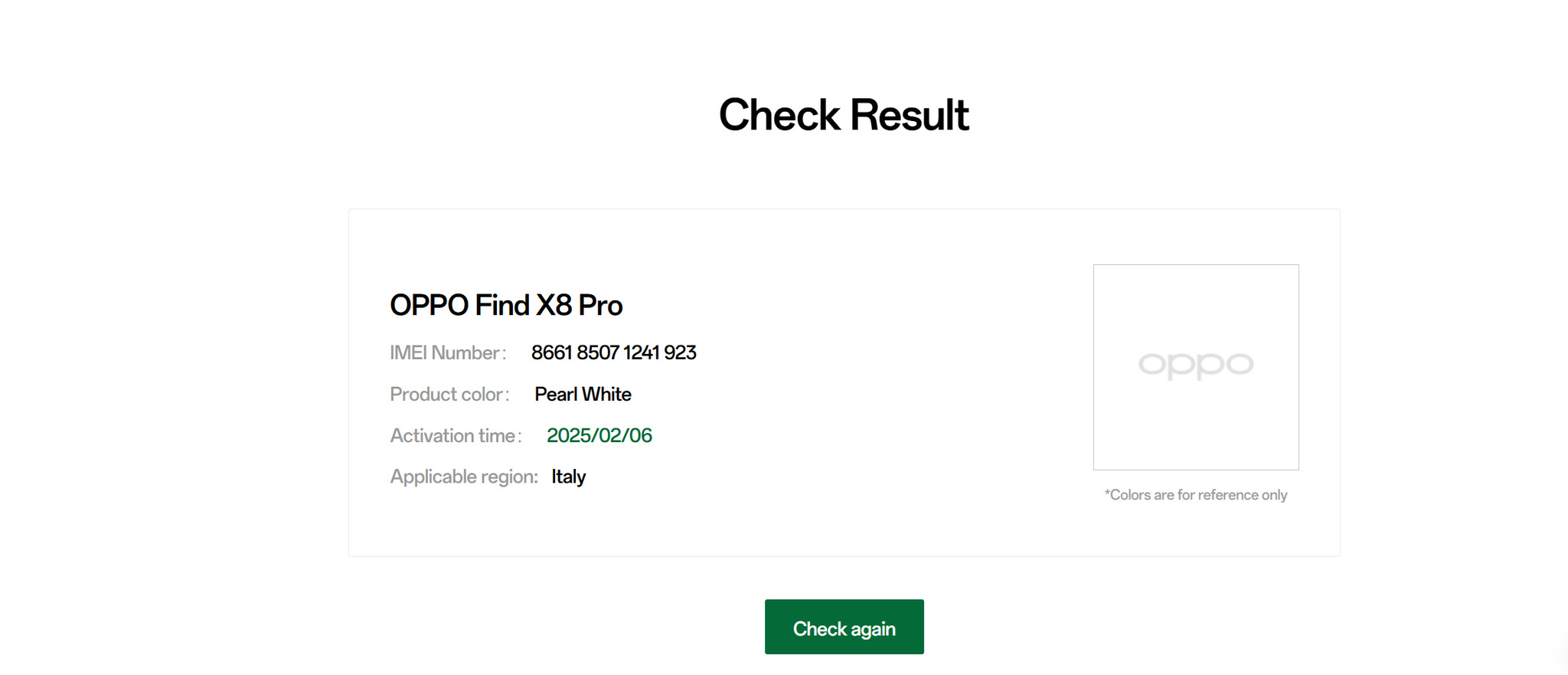Screen dimensions: 1568x675
Task: Click the word Check in the page heading
Action: click(x=779, y=116)
